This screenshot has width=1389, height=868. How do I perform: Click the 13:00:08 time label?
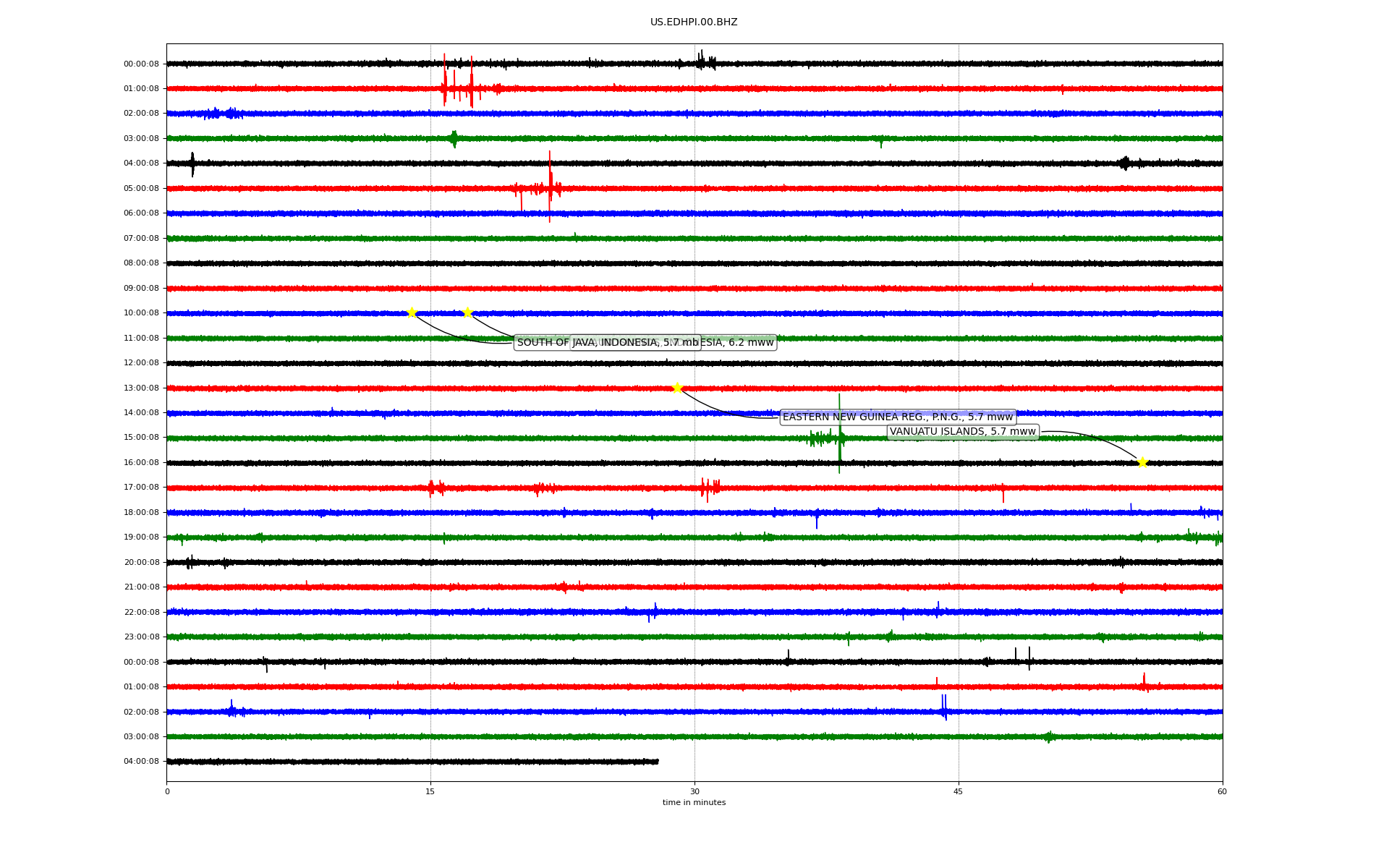tap(141, 388)
